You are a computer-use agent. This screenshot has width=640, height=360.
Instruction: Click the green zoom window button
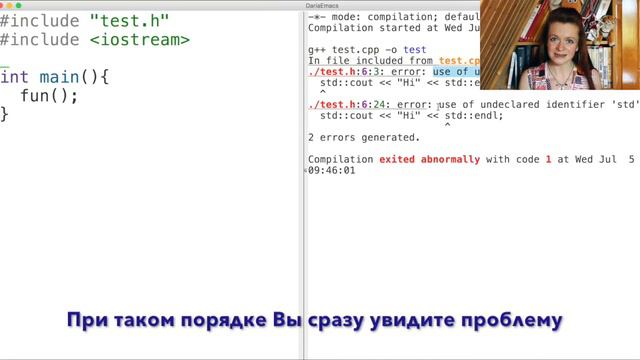pos(18,6)
